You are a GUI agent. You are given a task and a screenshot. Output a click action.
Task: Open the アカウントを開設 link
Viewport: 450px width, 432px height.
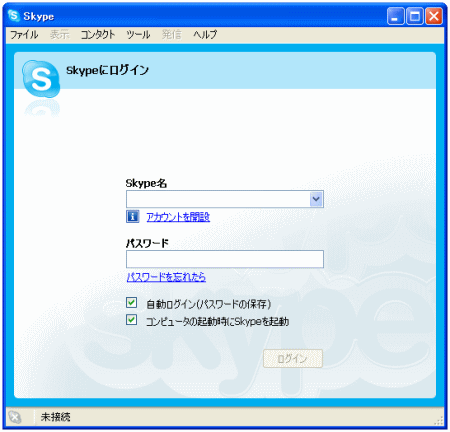(x=178, y=217)
